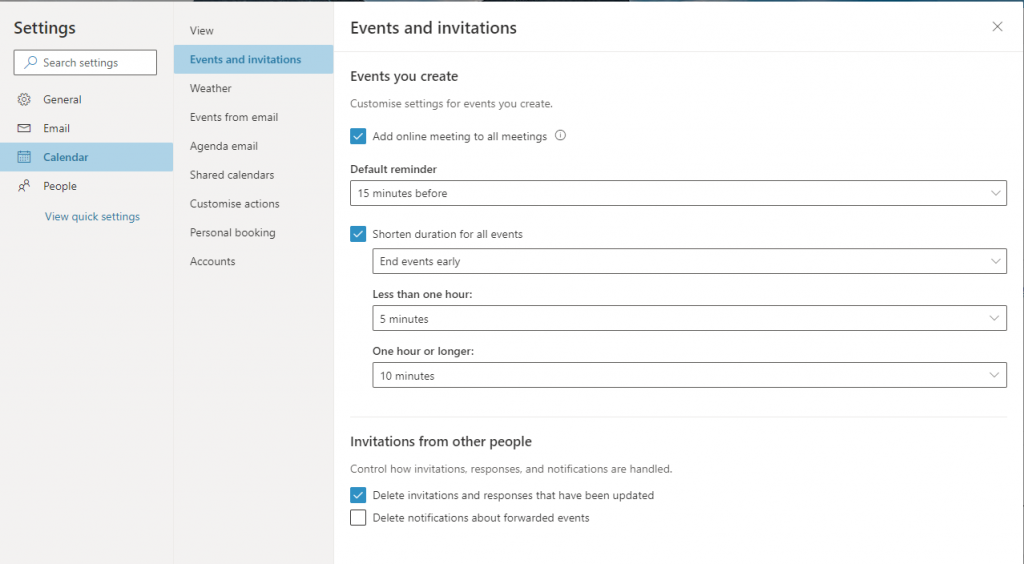Click the General gear icon
The height and width of the screenshot is (564, 1024).
(x=24, y=99)
